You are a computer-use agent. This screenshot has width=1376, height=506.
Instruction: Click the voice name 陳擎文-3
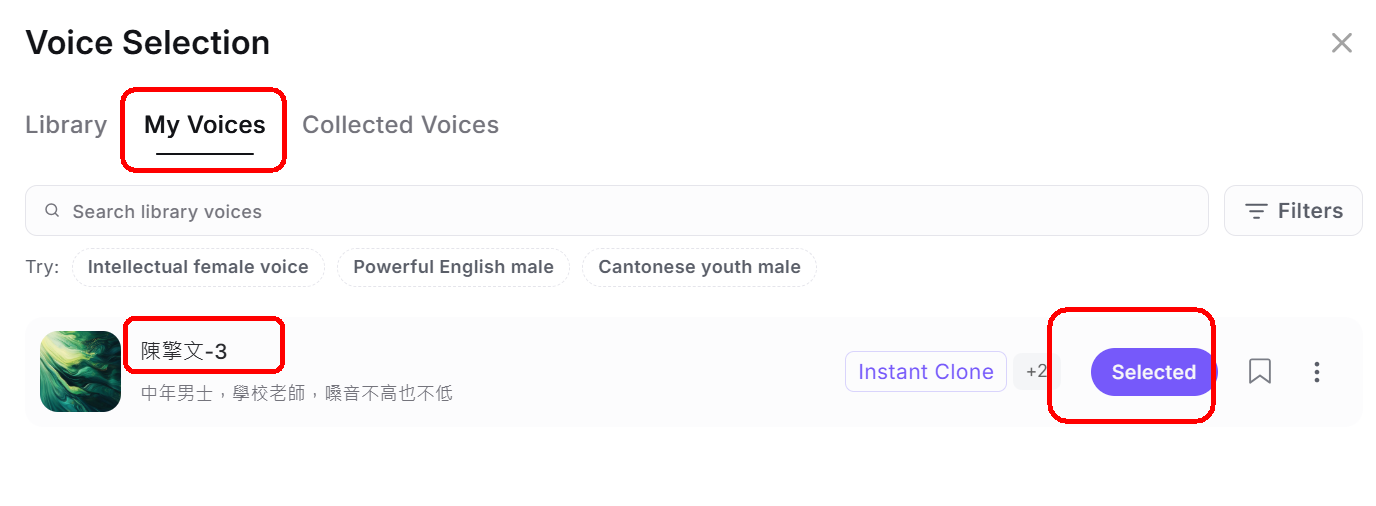pyautogui.click(x=184, y=351)
